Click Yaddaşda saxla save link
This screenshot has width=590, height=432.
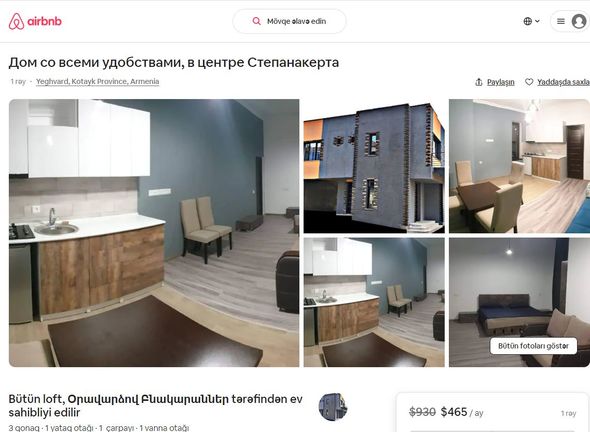[563, 82]
